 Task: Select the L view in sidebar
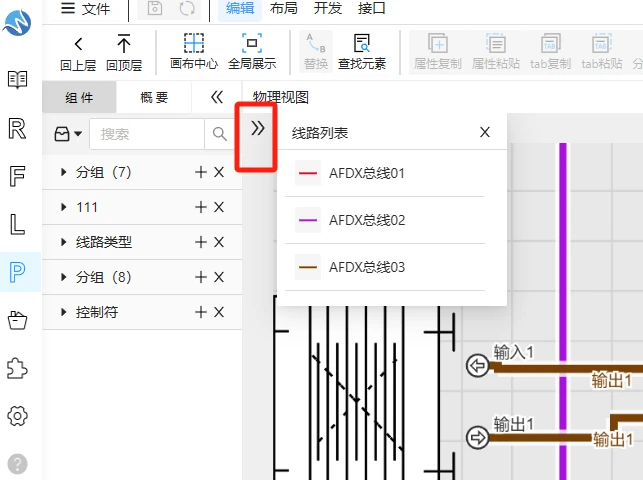pyautogui.click(x=17, y=224)
